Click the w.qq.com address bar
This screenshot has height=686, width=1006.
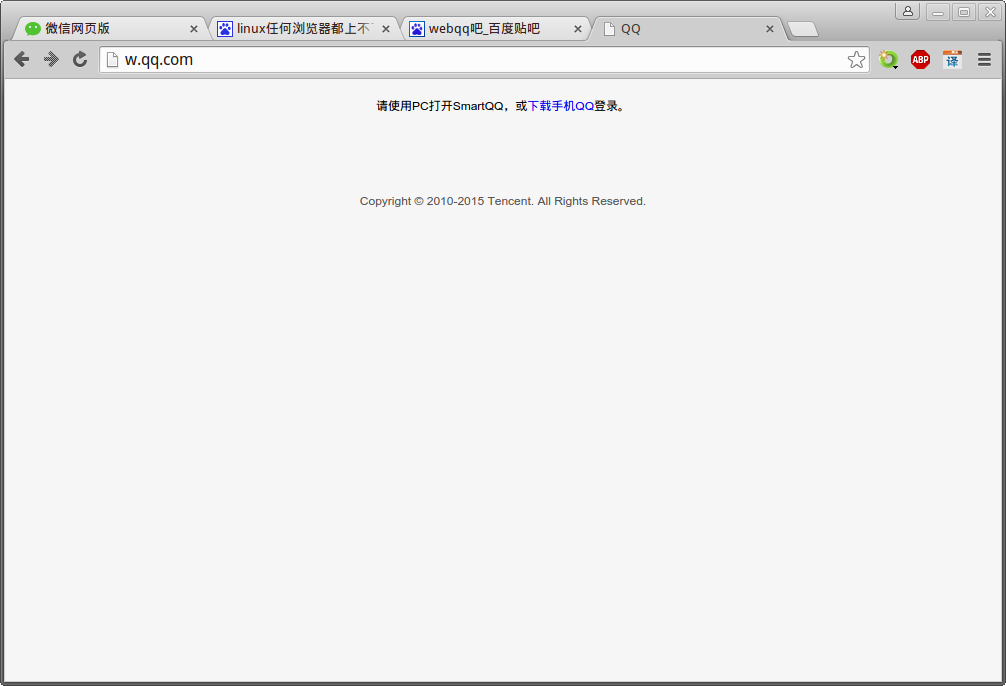click(x=484, y=60)
